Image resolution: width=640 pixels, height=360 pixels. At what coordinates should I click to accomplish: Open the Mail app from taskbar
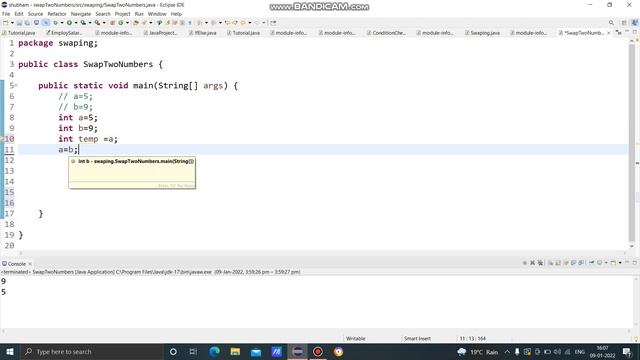[256, 352]
